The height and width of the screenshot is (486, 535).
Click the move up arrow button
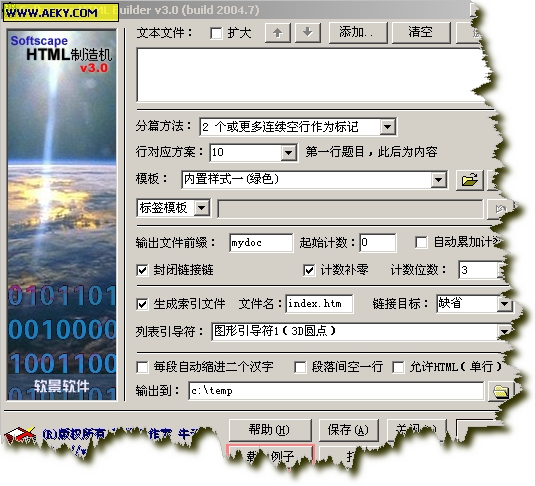[x=278, y=33]
